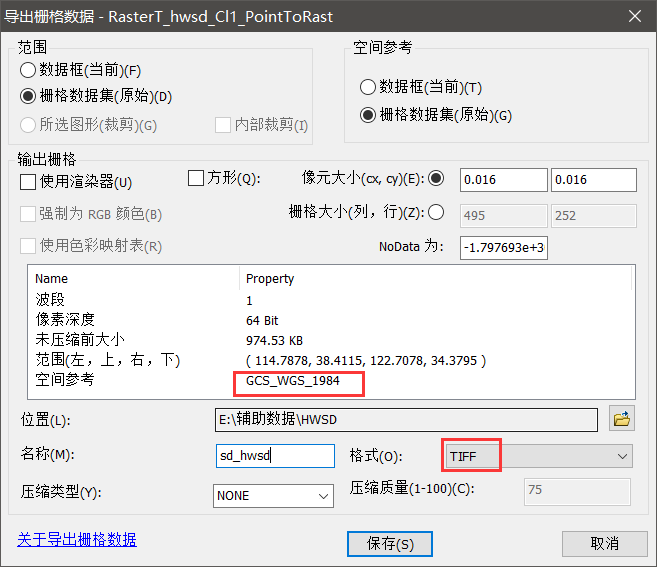Image resolution: width=657 pixels, height=567 pixels.
Task: Click the NoData value input field
Action: pos(504,248)
